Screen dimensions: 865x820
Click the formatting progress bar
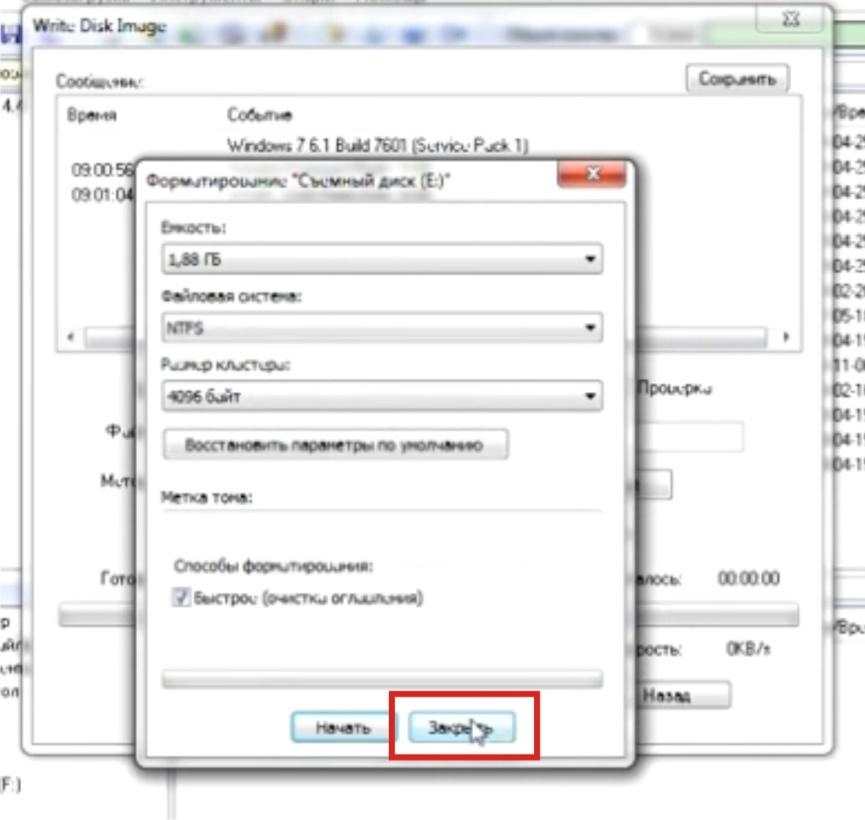(381, 680)
